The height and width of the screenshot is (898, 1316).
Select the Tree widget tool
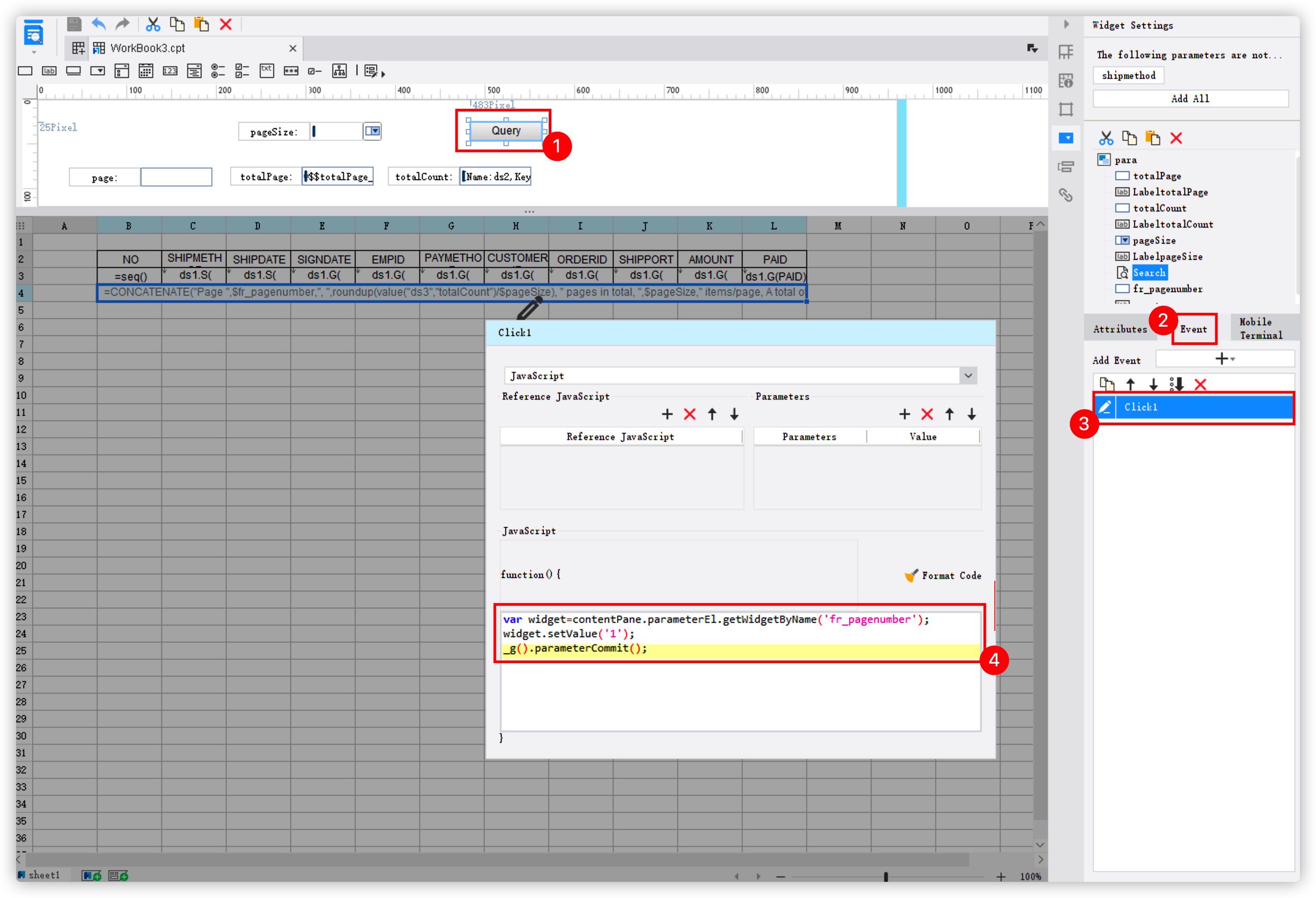pos(339,71)
